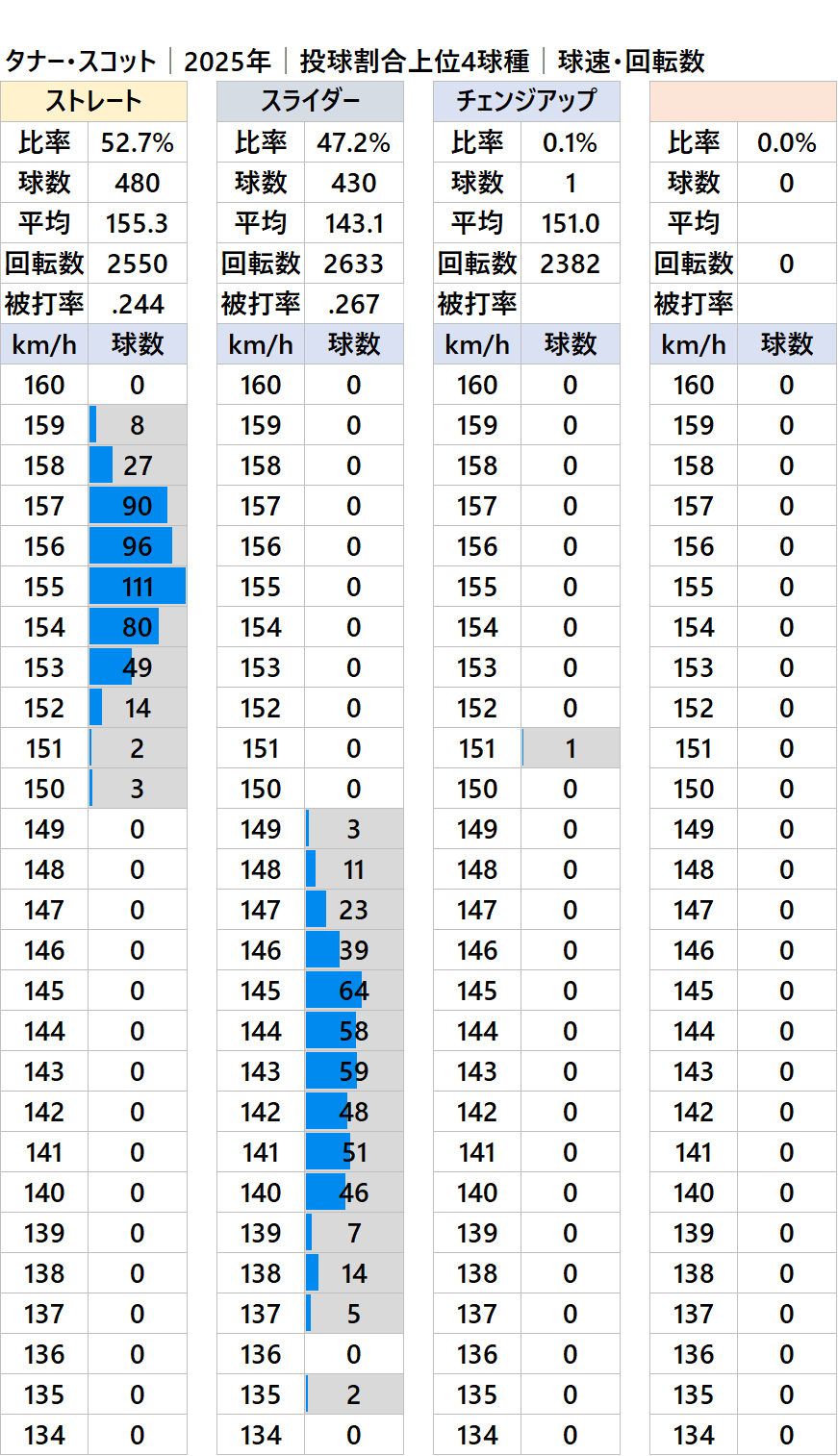Click the changeup average speed 151.0 cell

[x=571, y=224]
